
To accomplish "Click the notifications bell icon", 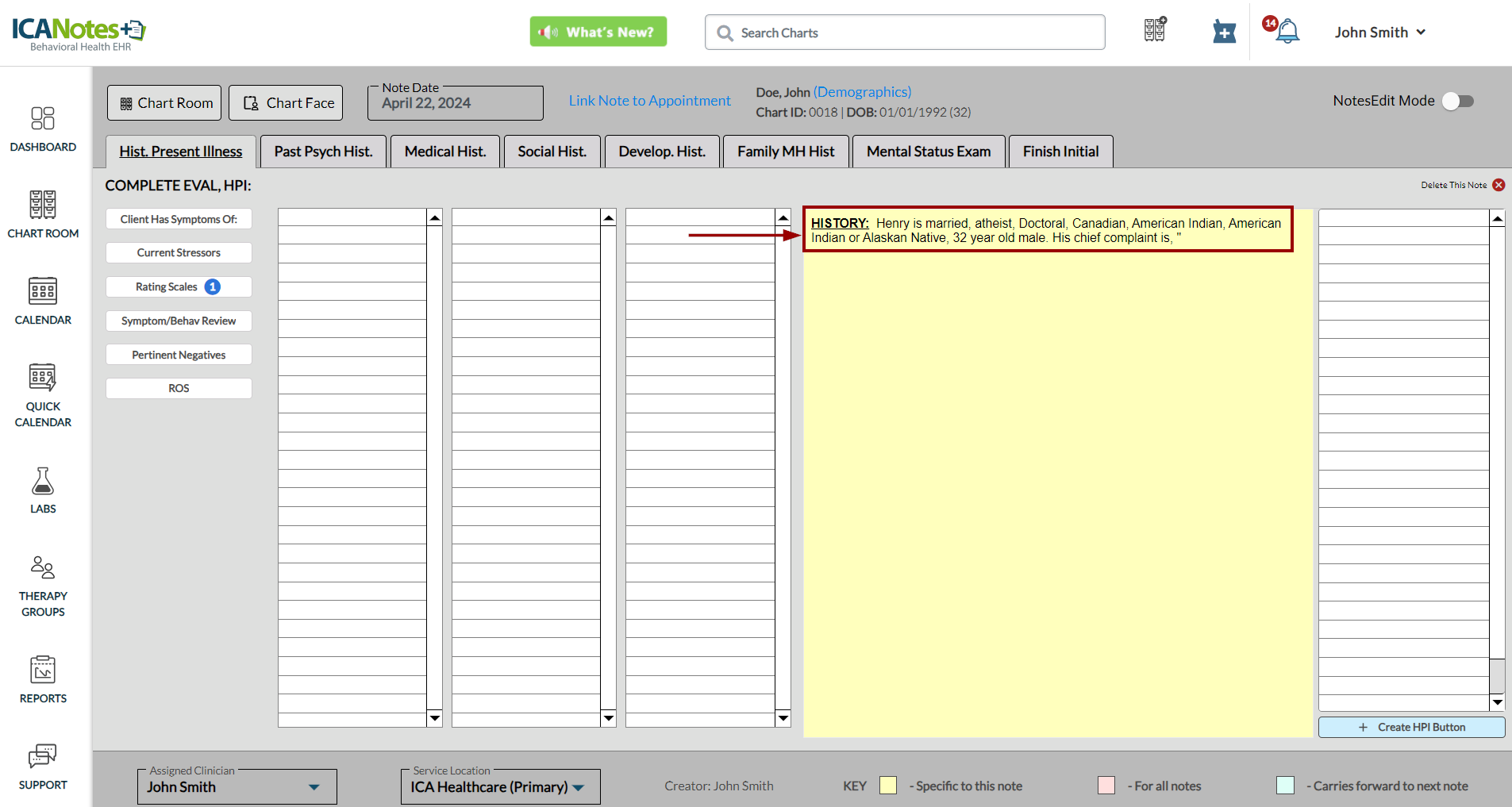I will (1287, 32).
